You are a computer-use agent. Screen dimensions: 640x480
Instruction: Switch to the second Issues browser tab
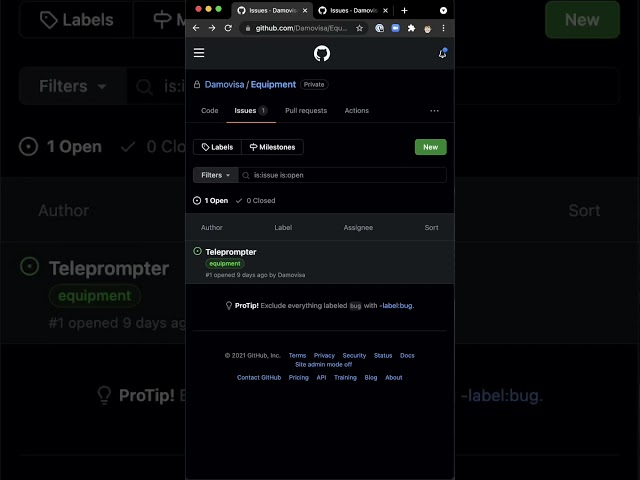[x=353, y=11]
